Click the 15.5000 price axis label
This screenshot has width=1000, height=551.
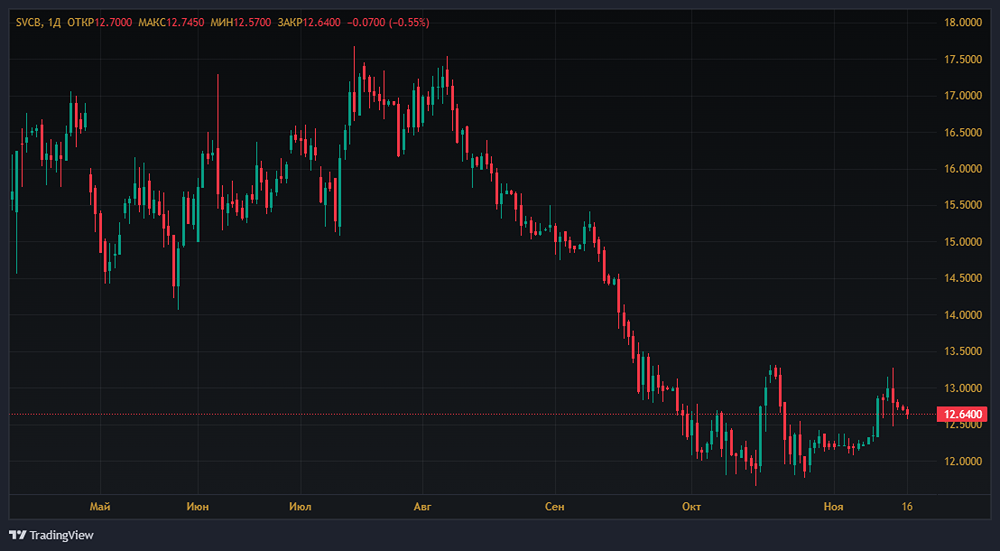coord(962,205)
